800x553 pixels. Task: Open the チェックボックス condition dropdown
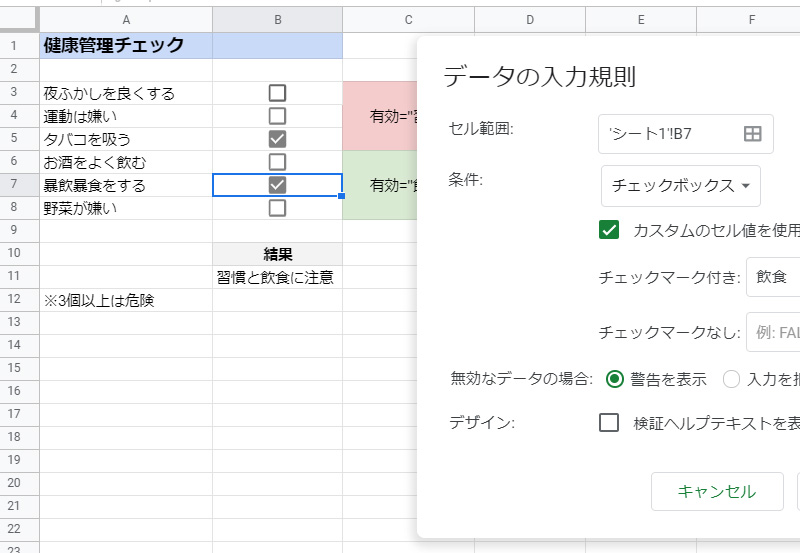tap(681, 186)
